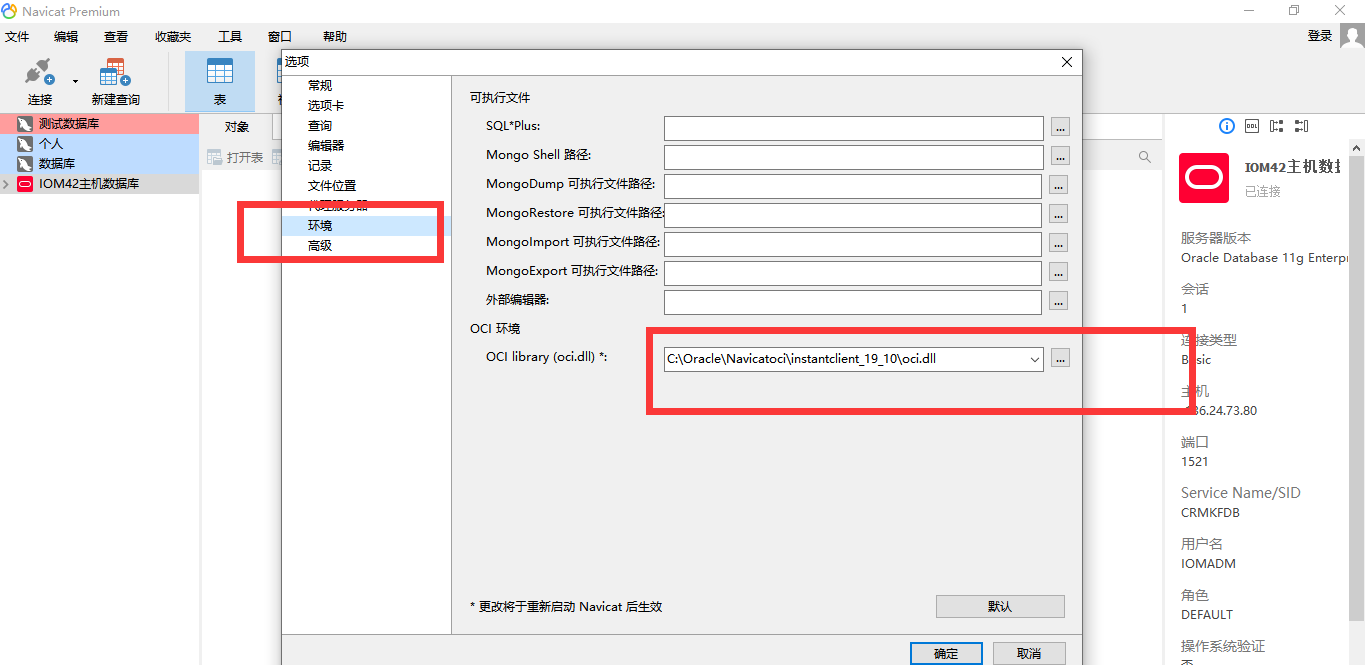
Task: Browse for the SQL*Plus executable path
Action: [1059, 128]
